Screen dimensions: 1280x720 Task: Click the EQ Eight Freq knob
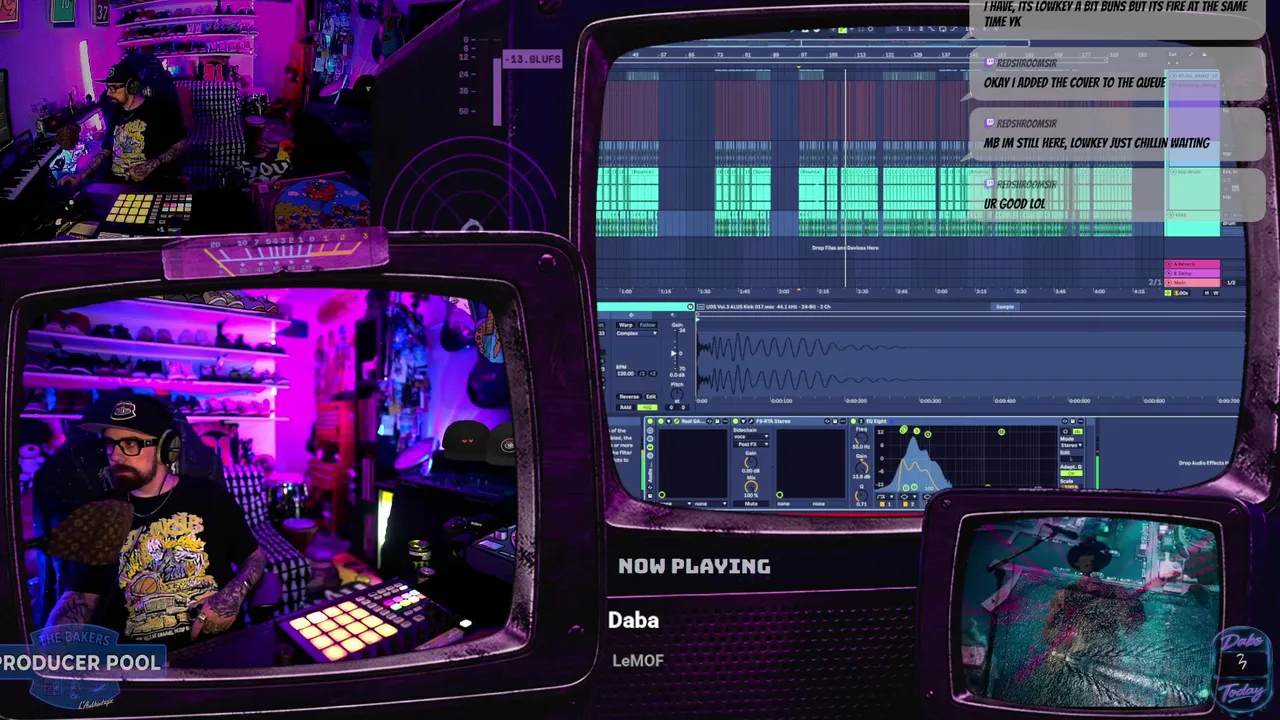pyautogui.click(x=861, y=438)
